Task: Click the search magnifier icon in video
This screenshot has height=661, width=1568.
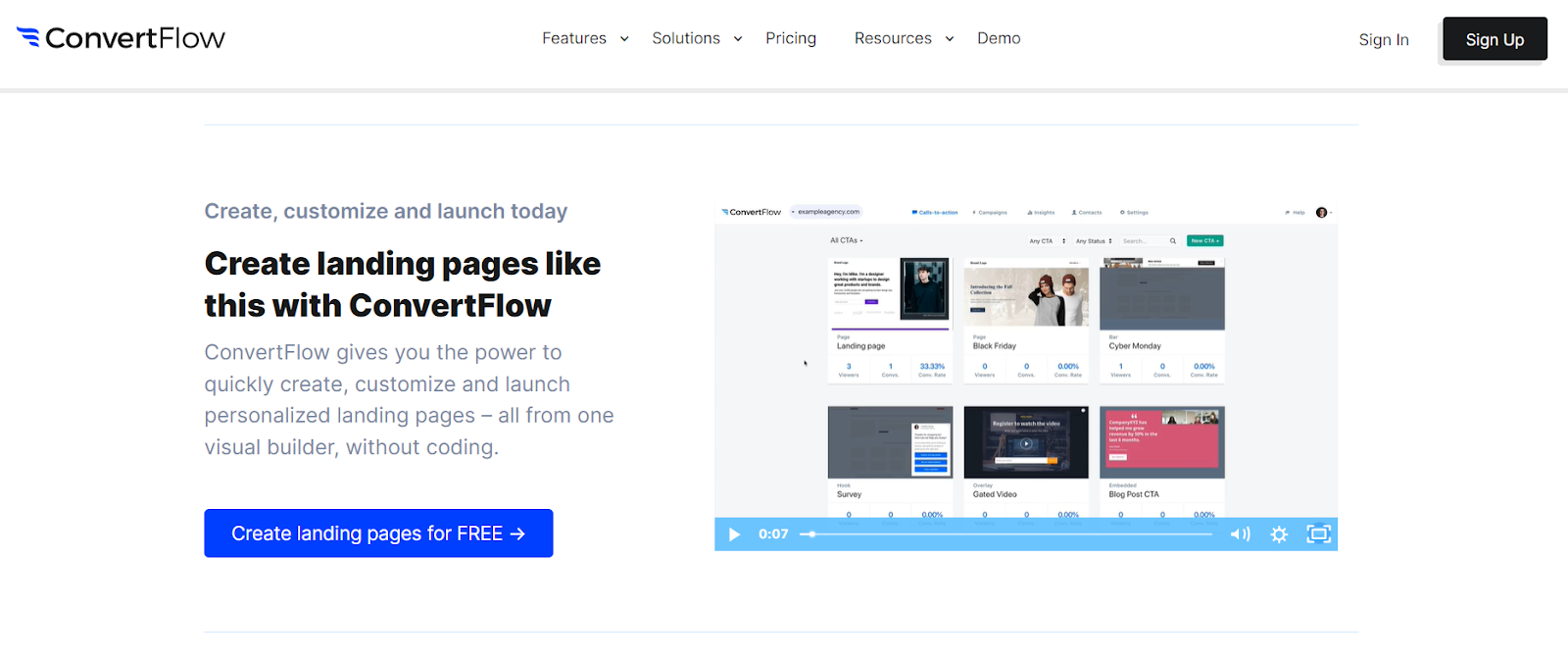Action: click(x=1172, y=240)
